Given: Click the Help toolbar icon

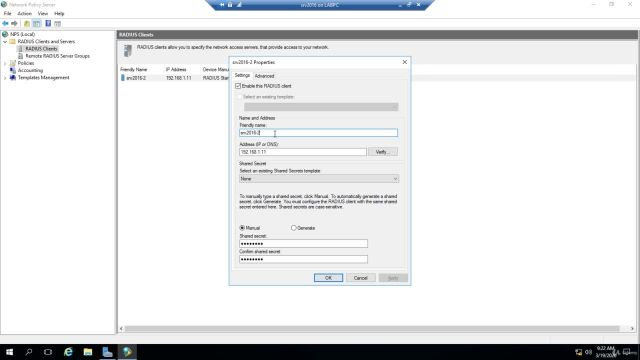Looking at the screenshot, I should [48, 24].
